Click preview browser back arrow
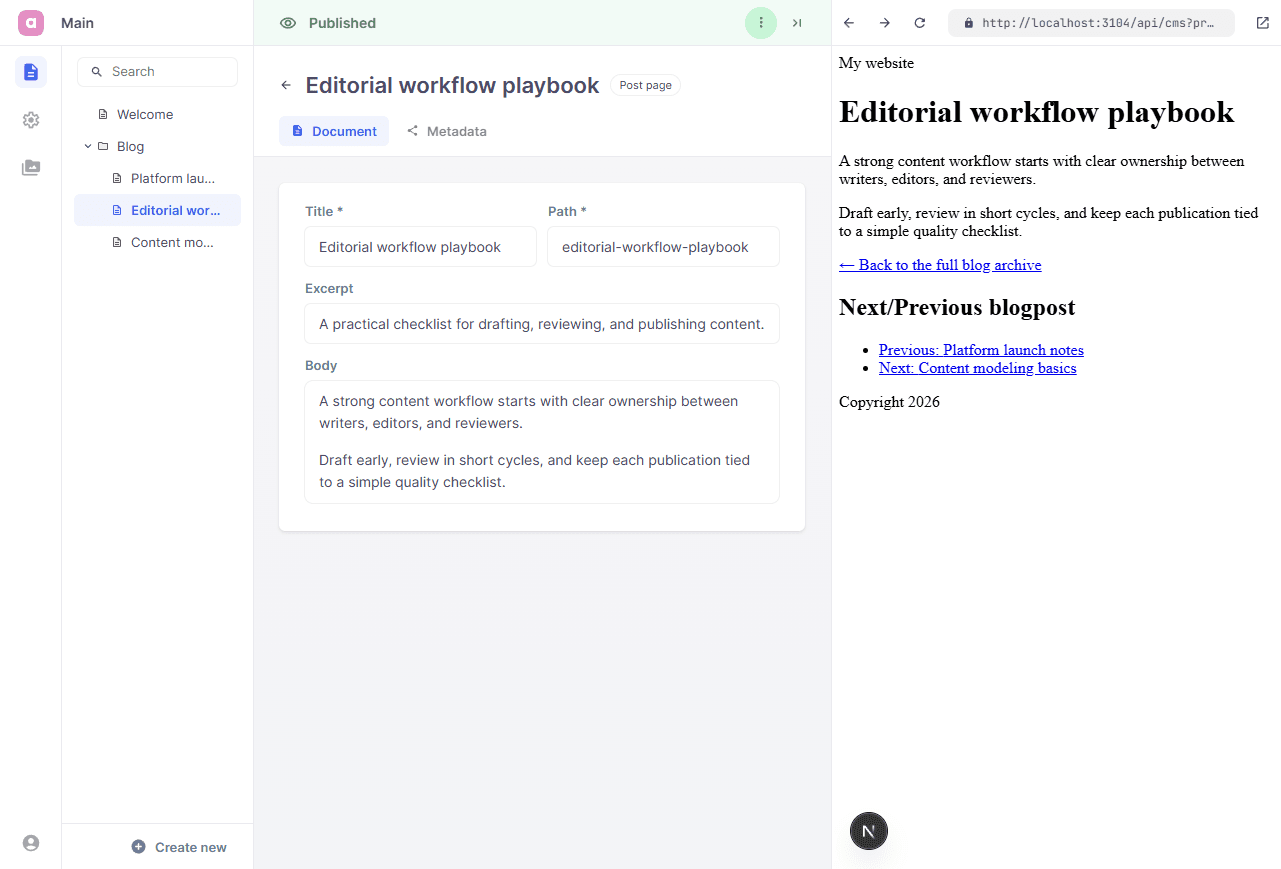This screenshot has height=869, width=1281. pyautogui.click(x=849, y=23)
